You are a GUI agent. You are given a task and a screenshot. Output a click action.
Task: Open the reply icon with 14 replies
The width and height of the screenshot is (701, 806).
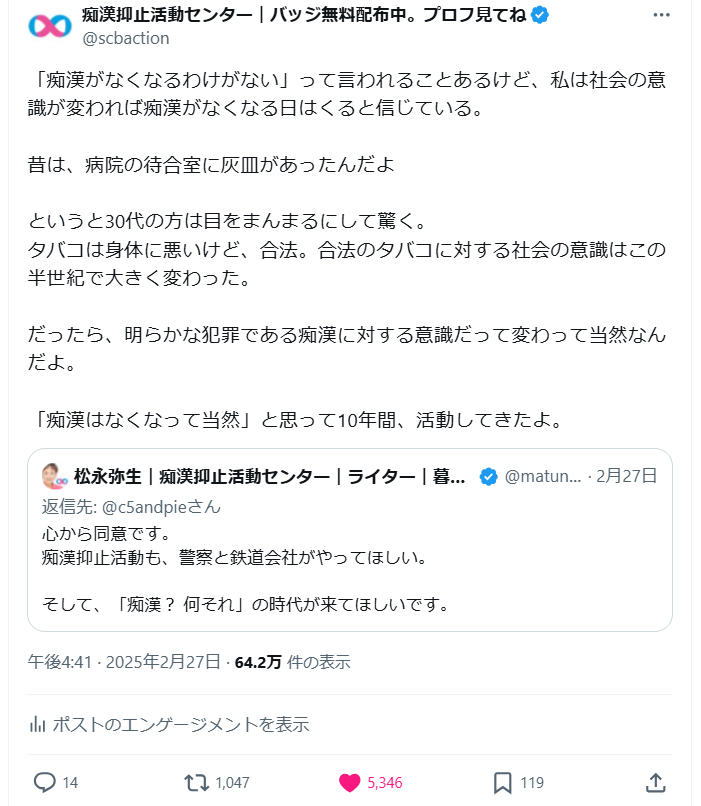pos(45,782)
